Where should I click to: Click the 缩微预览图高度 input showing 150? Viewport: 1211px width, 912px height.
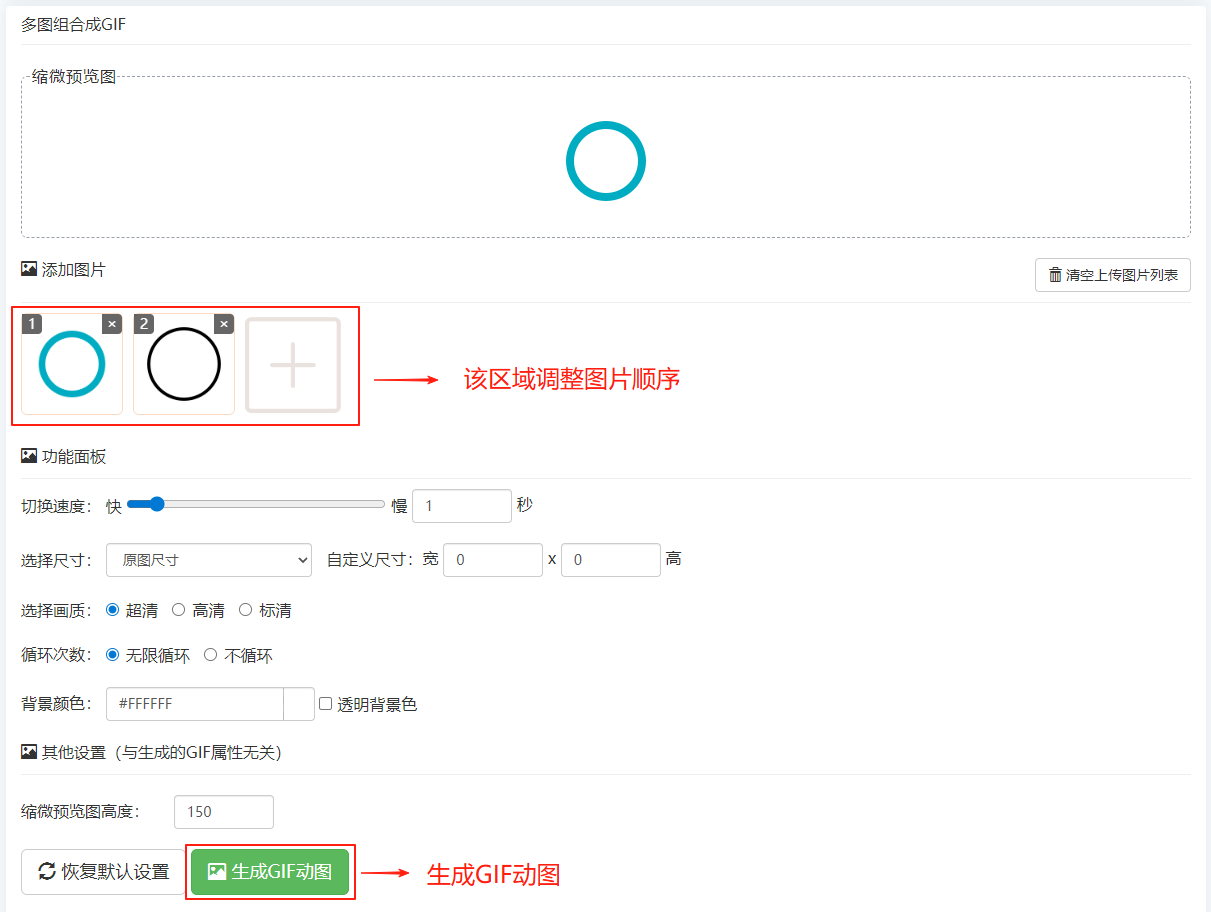click(223, 811)
